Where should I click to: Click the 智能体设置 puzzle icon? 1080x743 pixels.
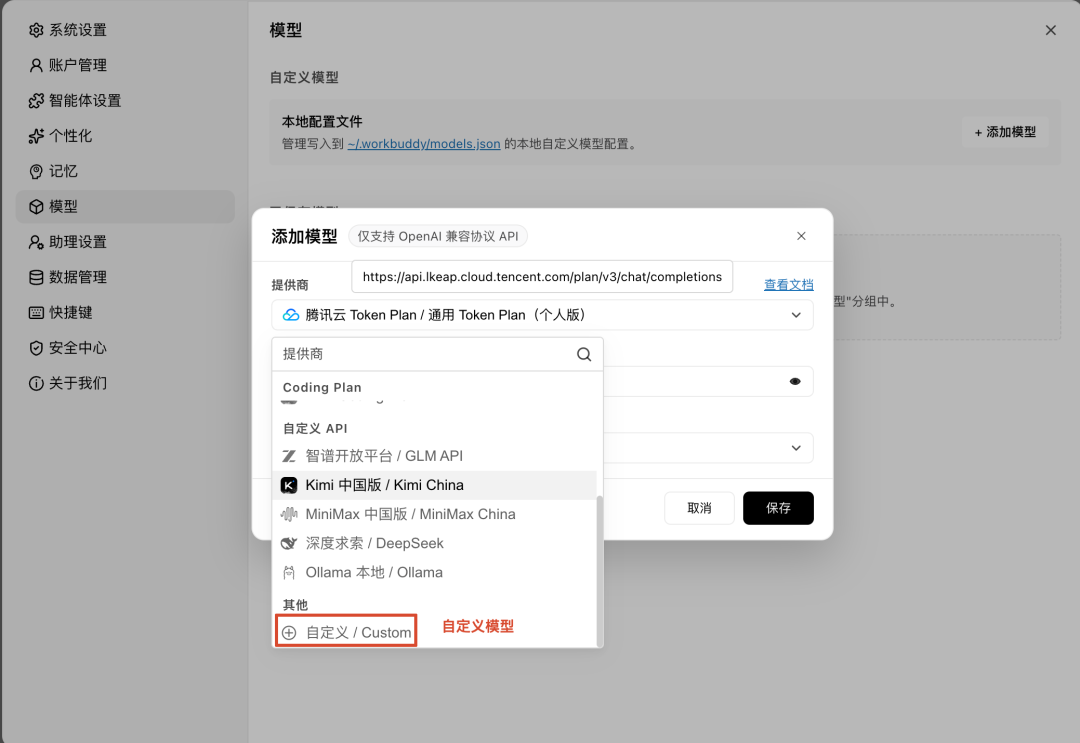point(36,101)
